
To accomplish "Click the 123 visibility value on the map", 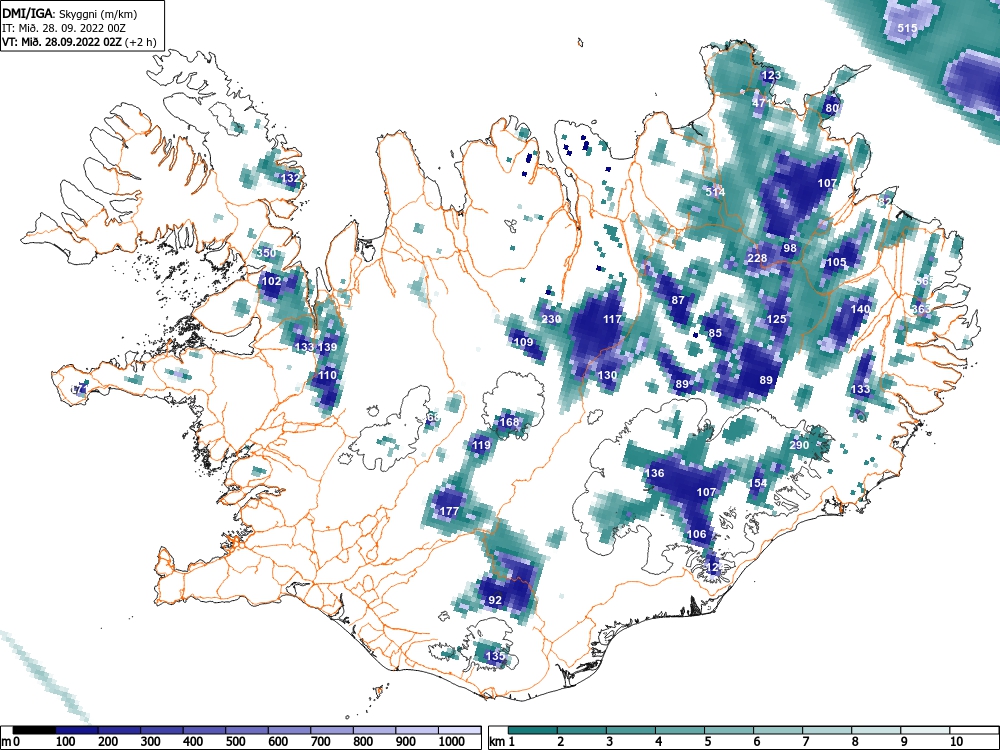I will pyautogui.click(x=771, y=75).
